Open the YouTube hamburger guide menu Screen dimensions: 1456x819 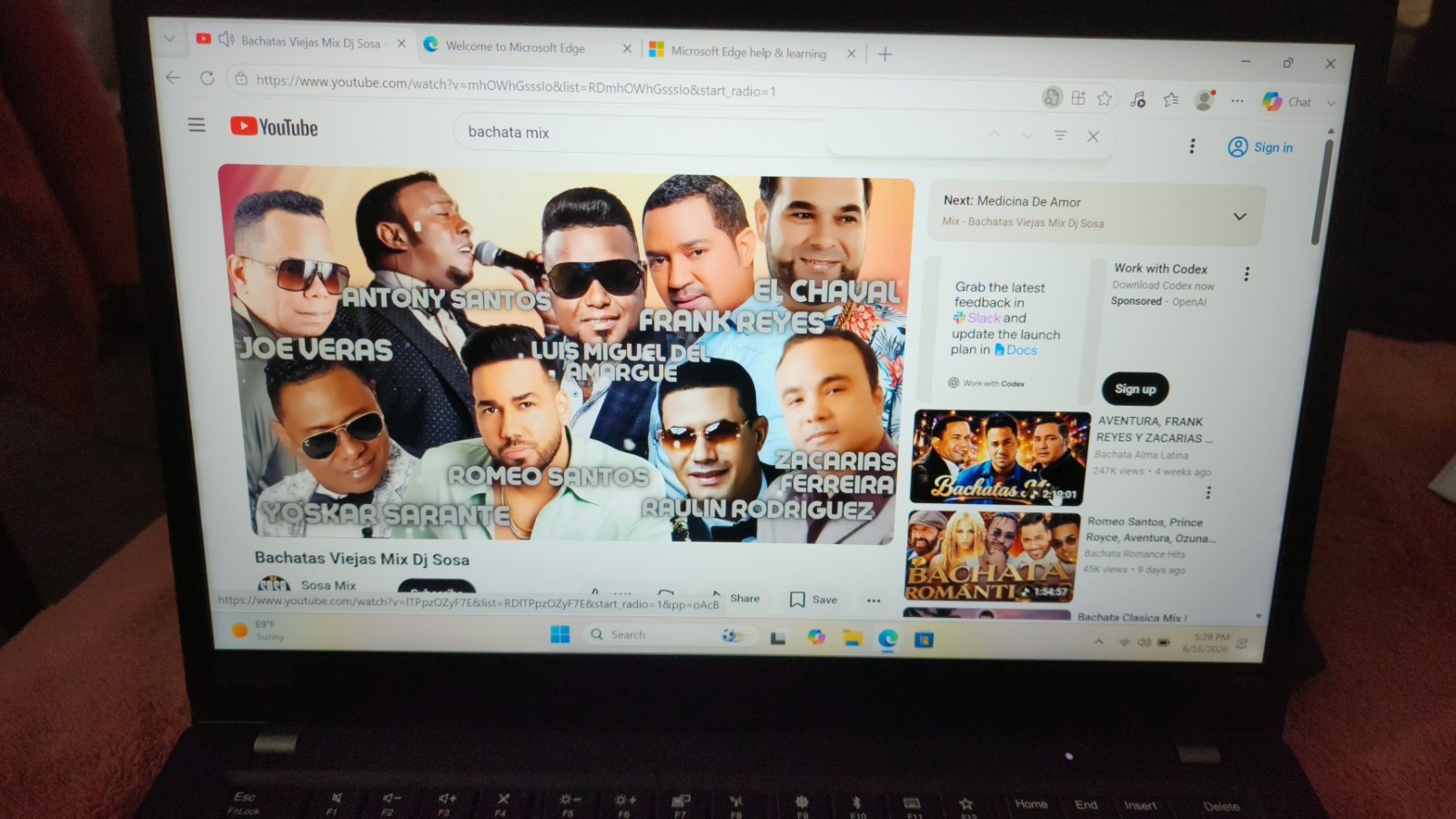pyautogui.click(x=197, y=125)
